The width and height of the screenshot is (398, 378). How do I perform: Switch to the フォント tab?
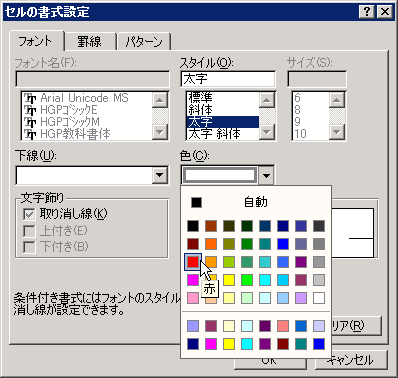[36, 41]
